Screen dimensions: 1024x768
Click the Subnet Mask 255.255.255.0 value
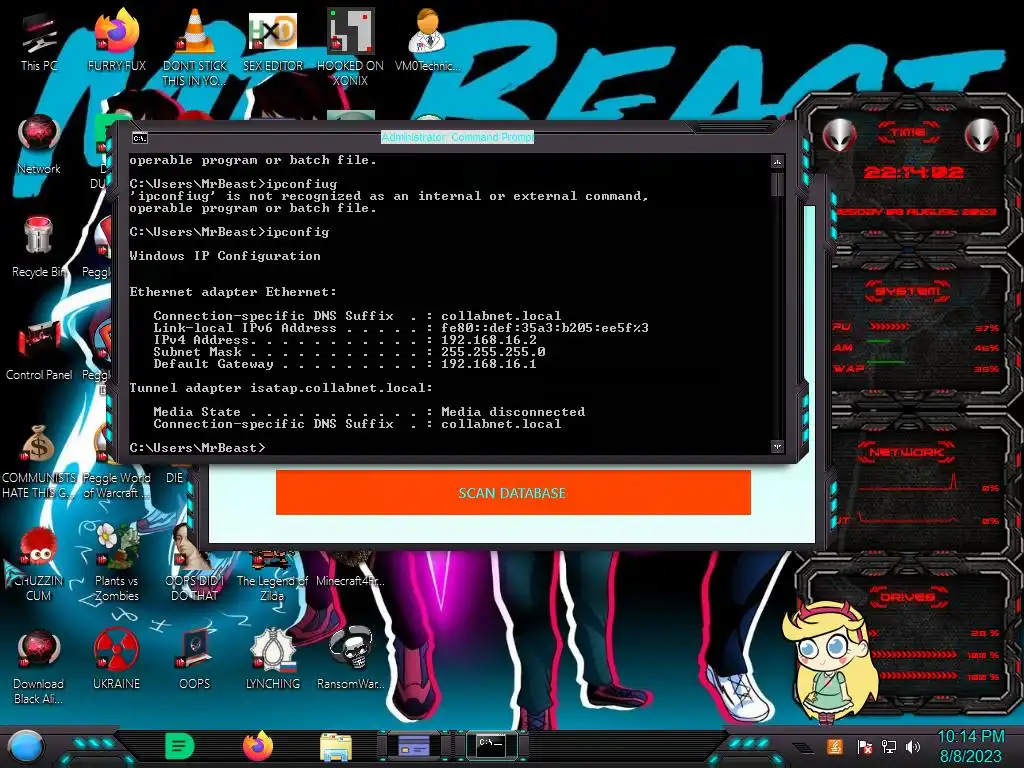(x=493, y=352)
